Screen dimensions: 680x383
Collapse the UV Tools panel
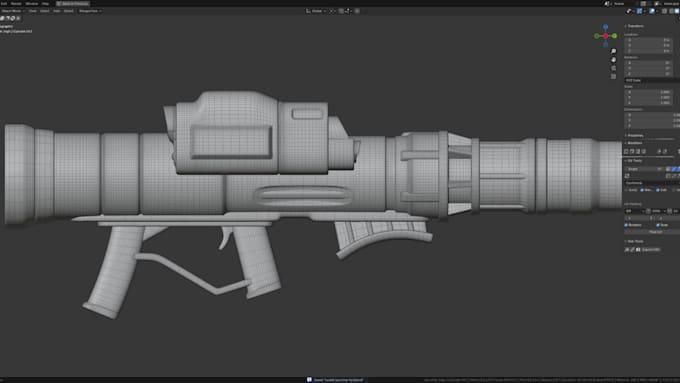coord(634,160)
